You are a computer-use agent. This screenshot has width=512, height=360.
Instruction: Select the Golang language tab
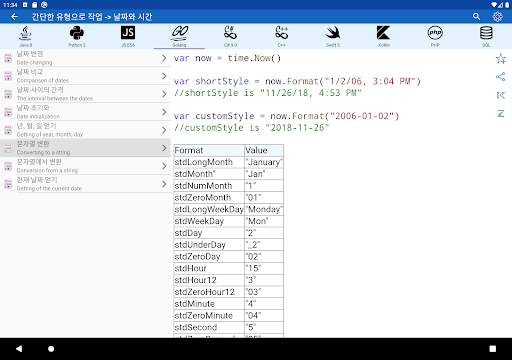179,36
